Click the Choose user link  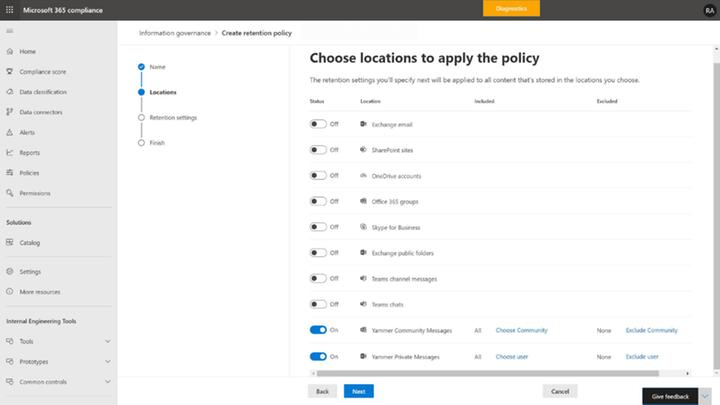512,357
